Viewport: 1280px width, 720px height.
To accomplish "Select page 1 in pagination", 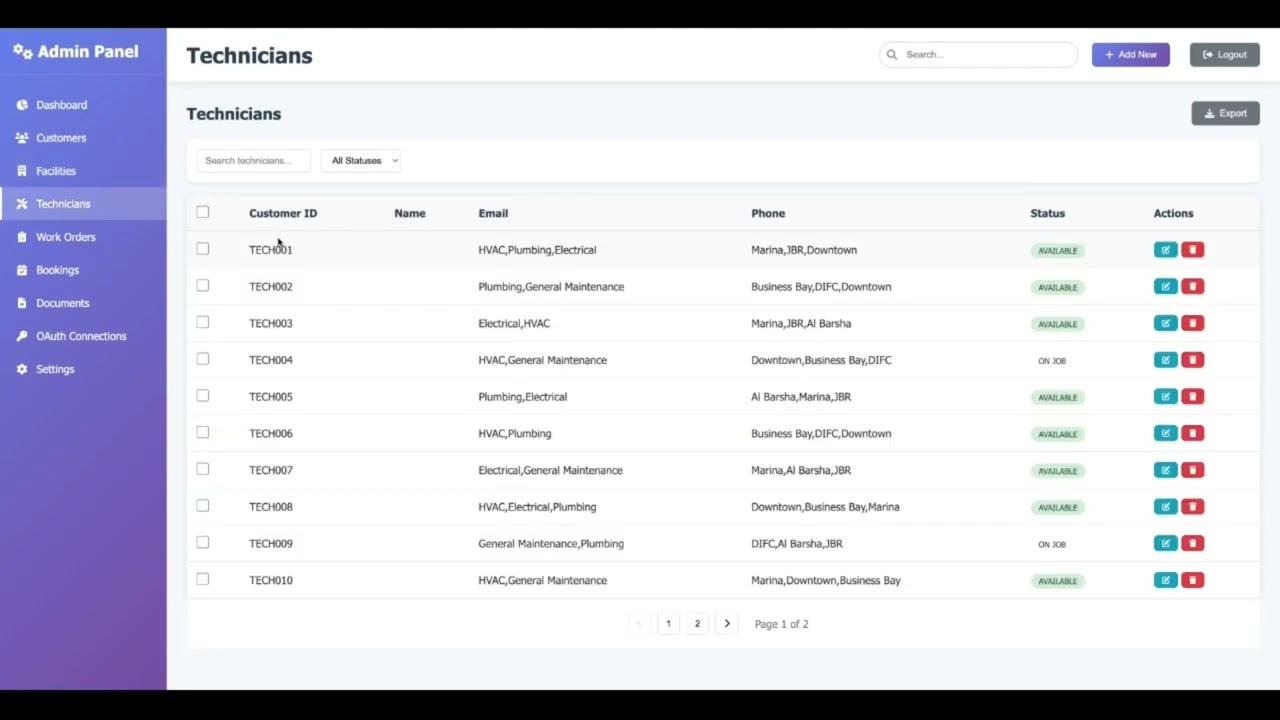I will click(668, 624).
